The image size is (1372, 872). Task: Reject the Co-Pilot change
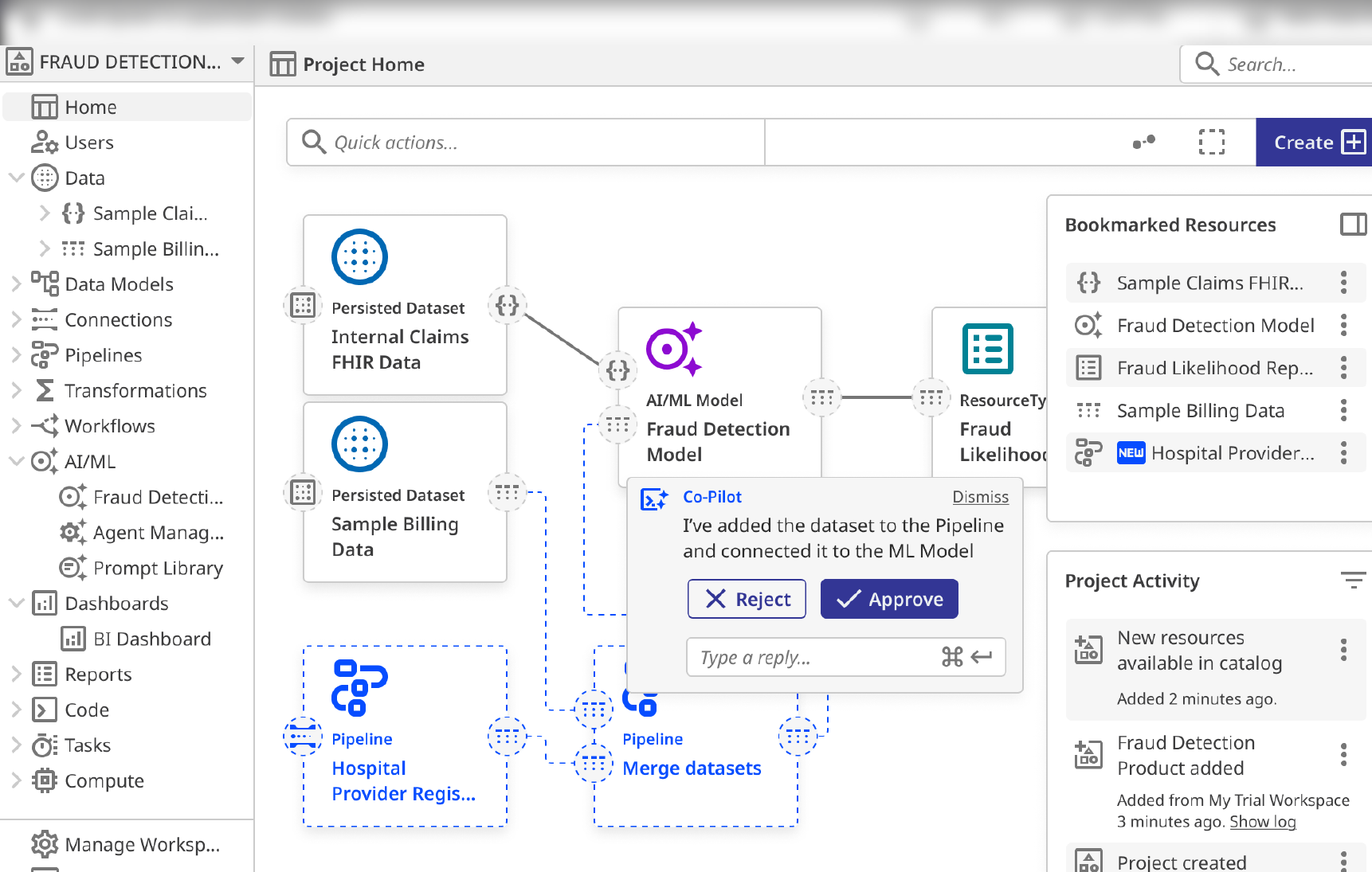click(x=747, y=599)
